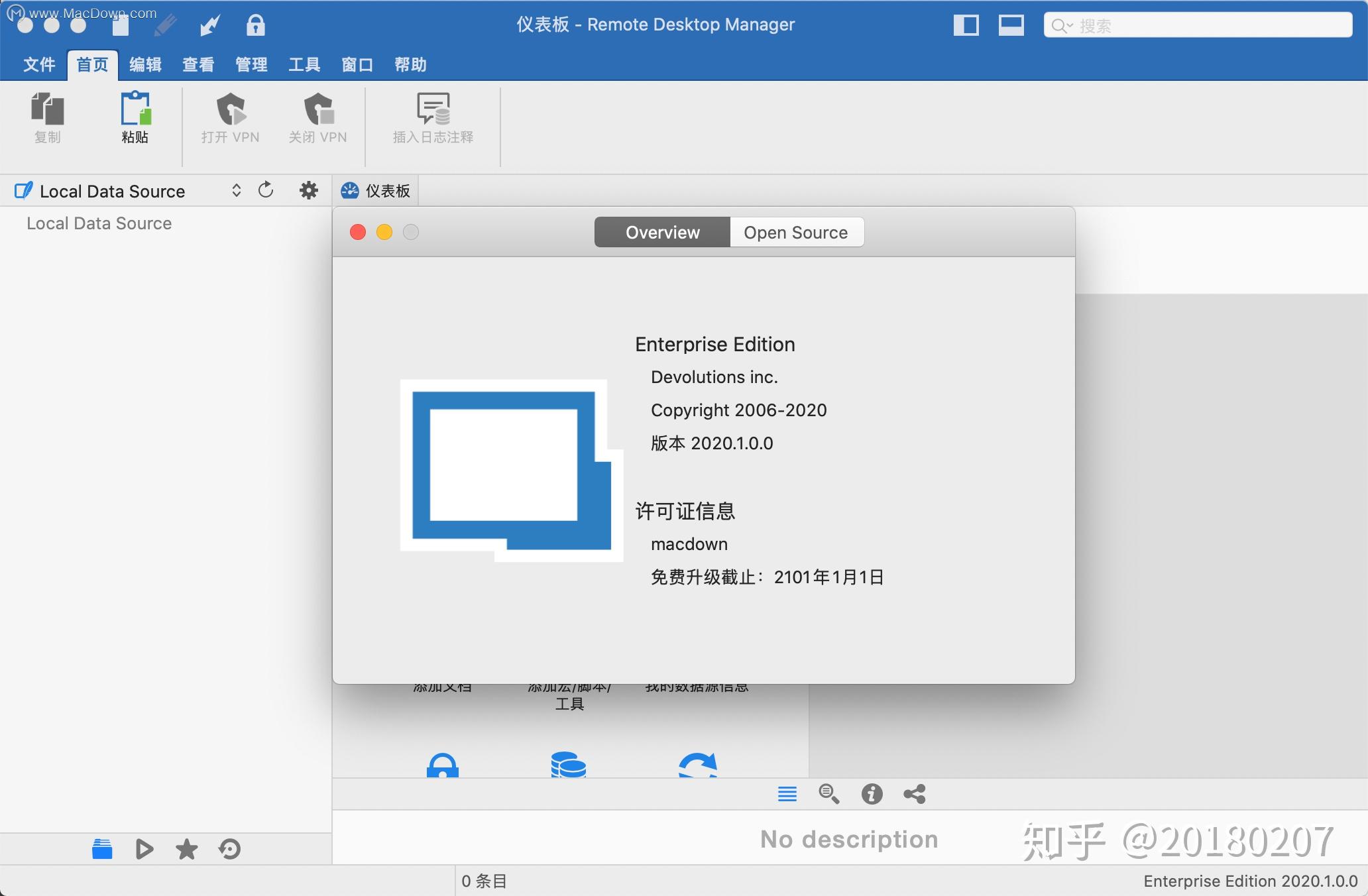The image size is (1368, 896).
Task: Show recent history icon in sidebar footer
Action: (229, 849)
